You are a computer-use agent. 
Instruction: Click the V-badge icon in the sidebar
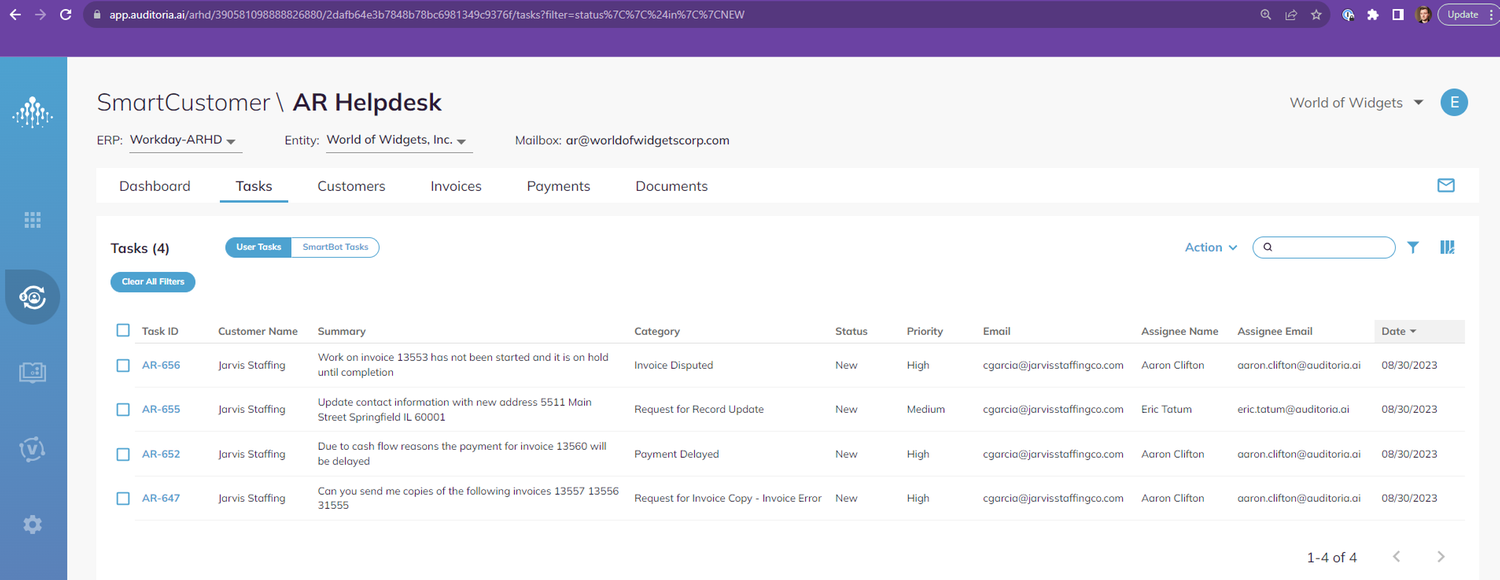tap(32, 448)
